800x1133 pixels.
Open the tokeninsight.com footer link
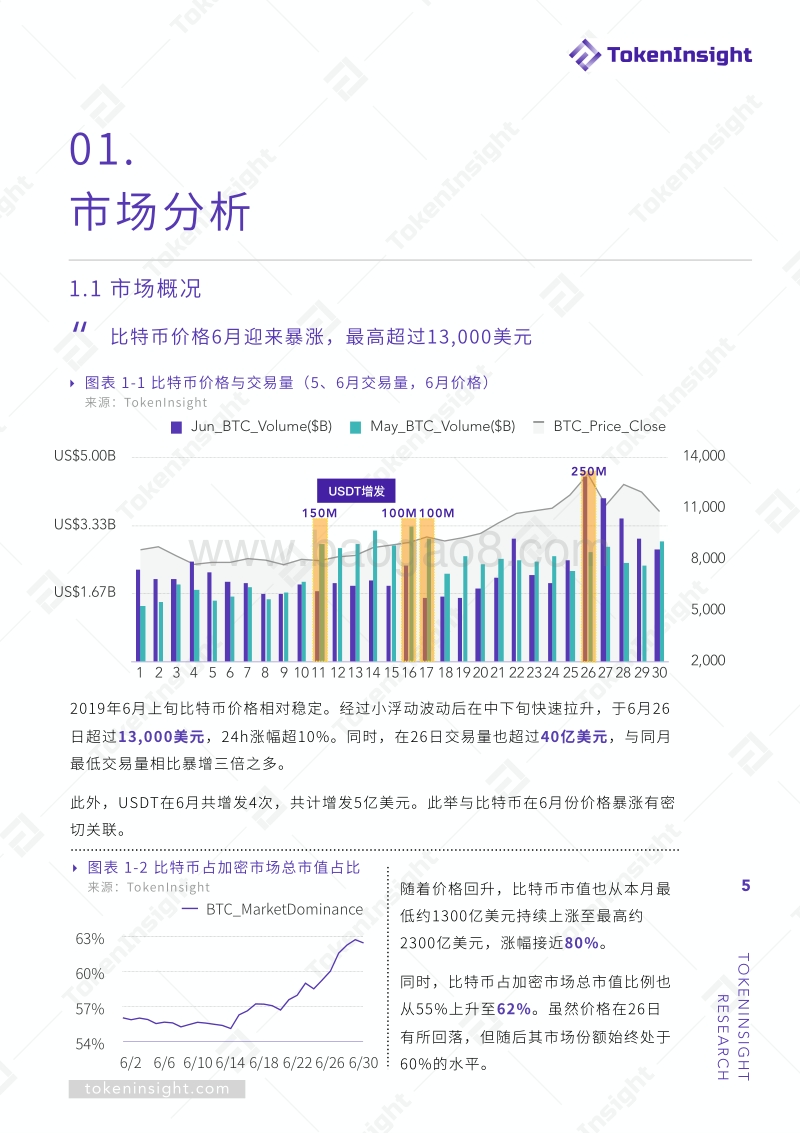pos(157,1089)
